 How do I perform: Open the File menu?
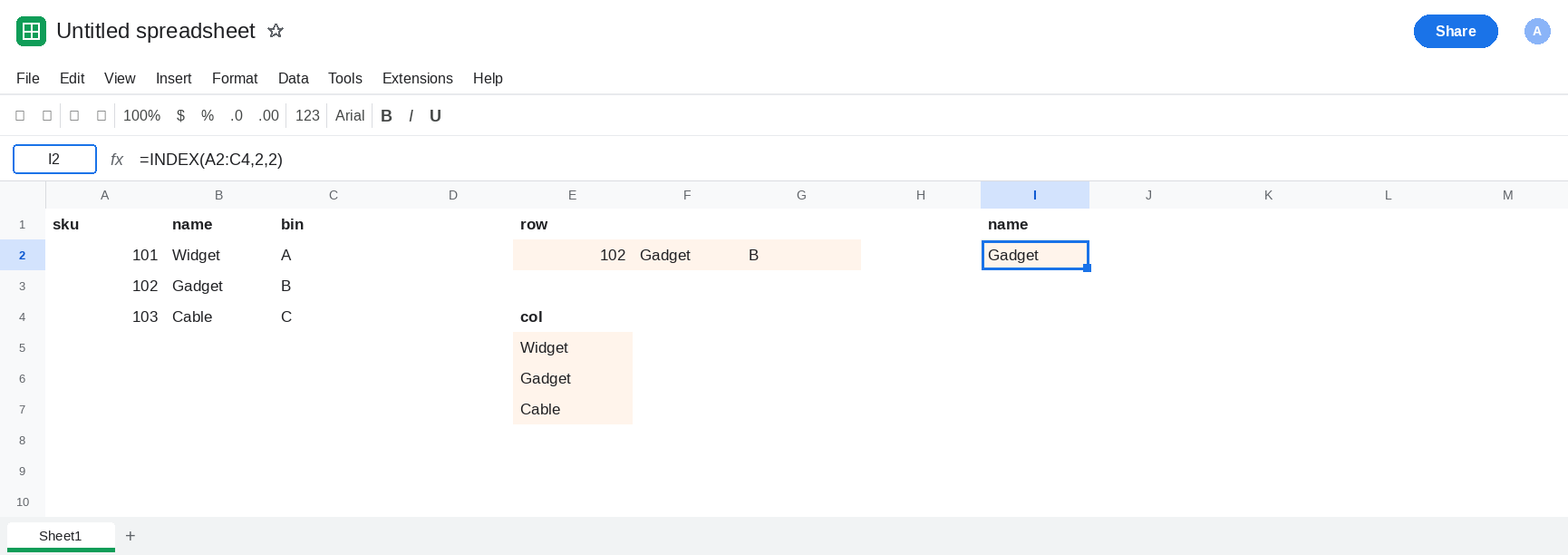pos(28,78)
